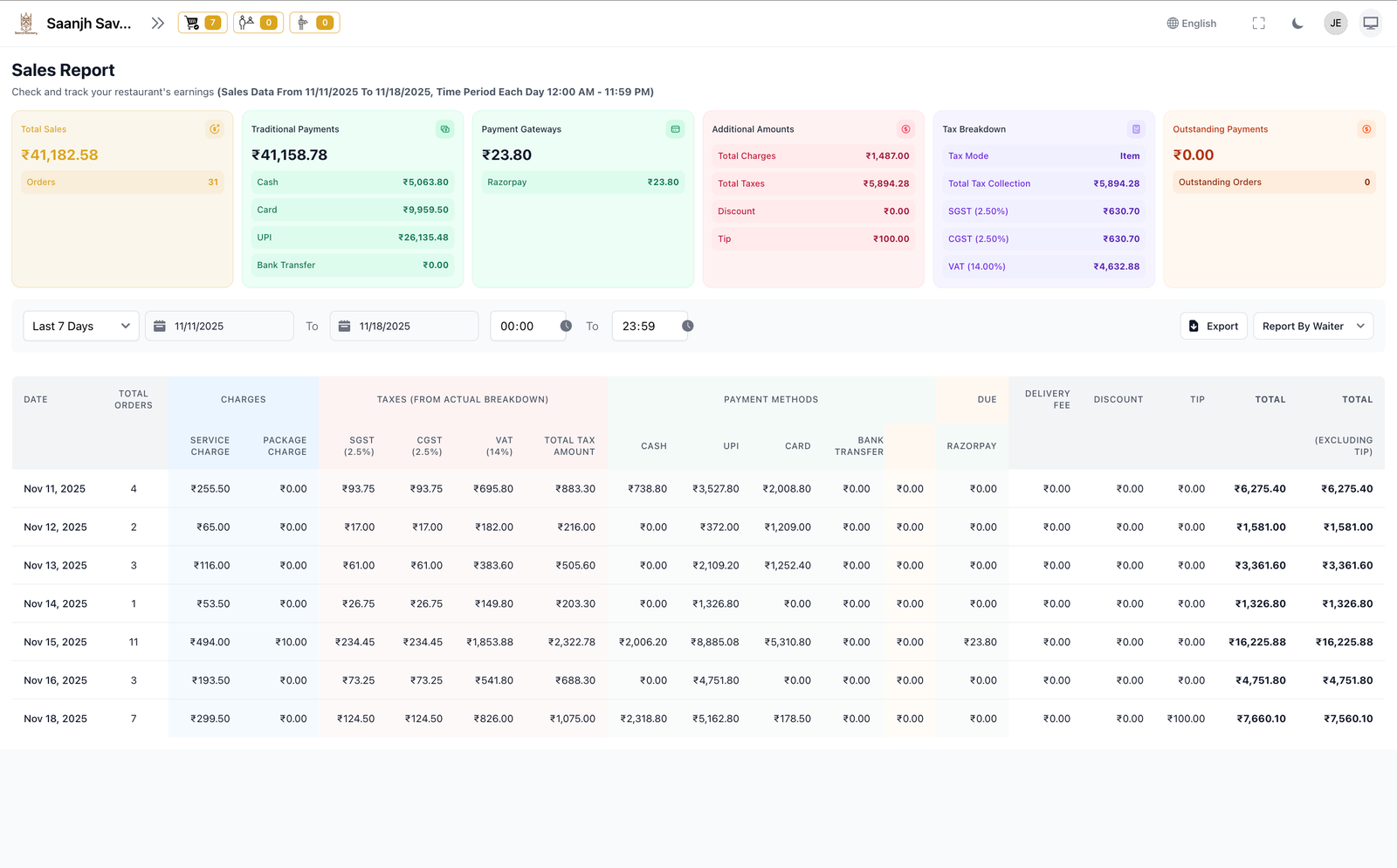This screenshot has width=1397, height=868.
Task: Click the clock icon of start time
Action: (566, 326)
